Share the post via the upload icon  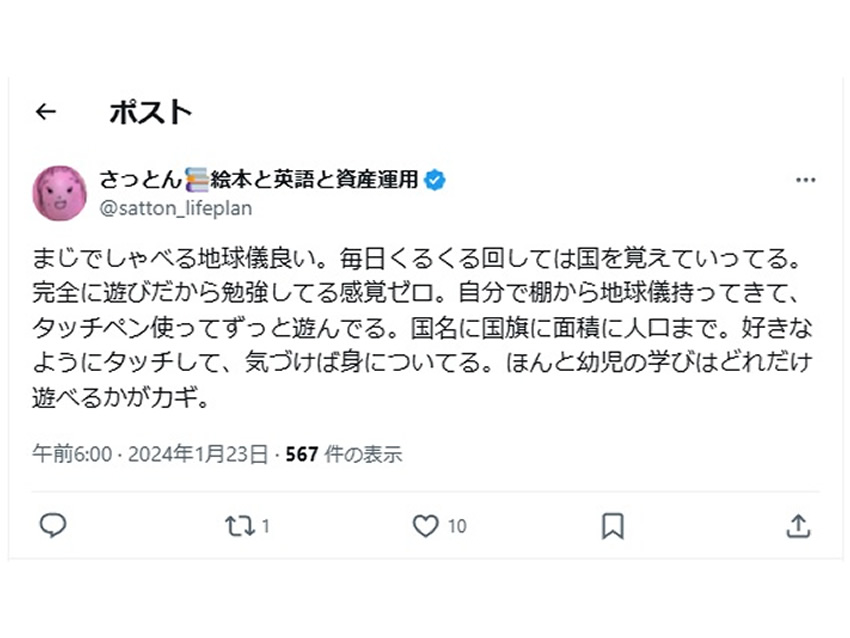click(x=797, y=525)
